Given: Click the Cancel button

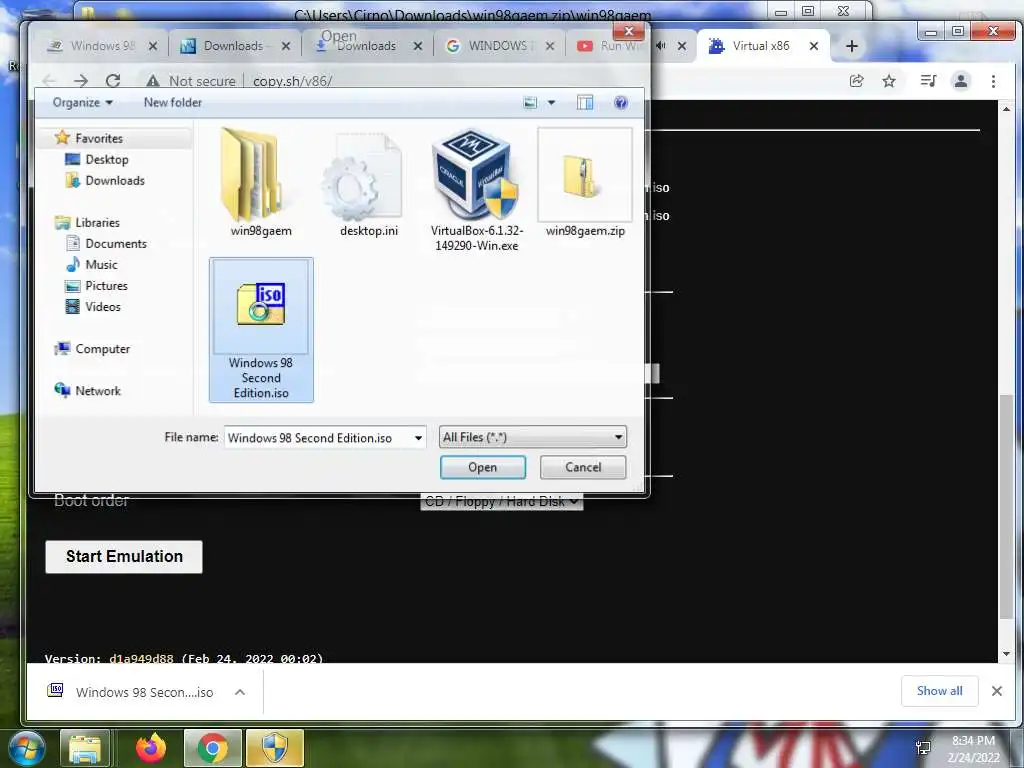Looking at the screenshot, I should (583, 467).
